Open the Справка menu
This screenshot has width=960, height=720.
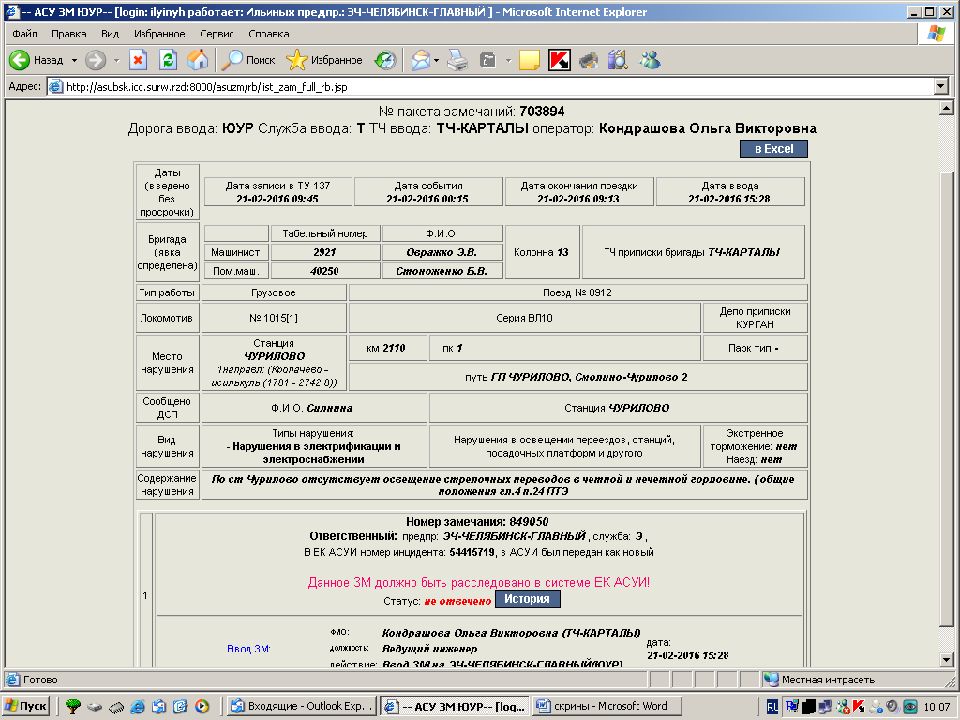[x=269, y=34]
